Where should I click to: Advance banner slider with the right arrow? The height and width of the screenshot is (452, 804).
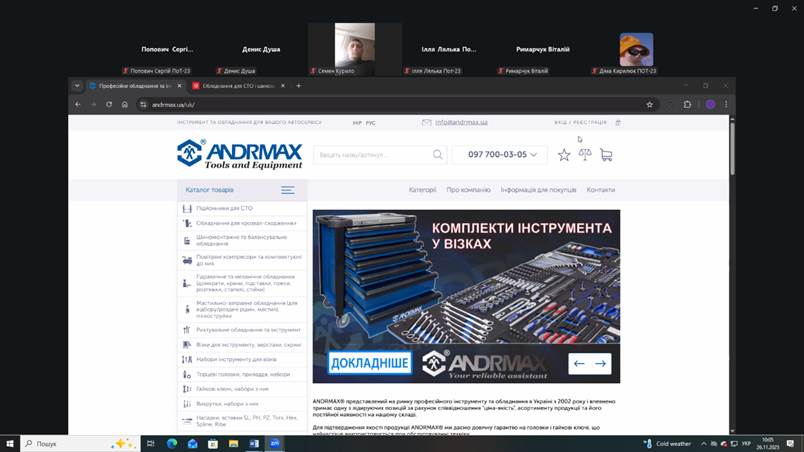coord(601,363)
